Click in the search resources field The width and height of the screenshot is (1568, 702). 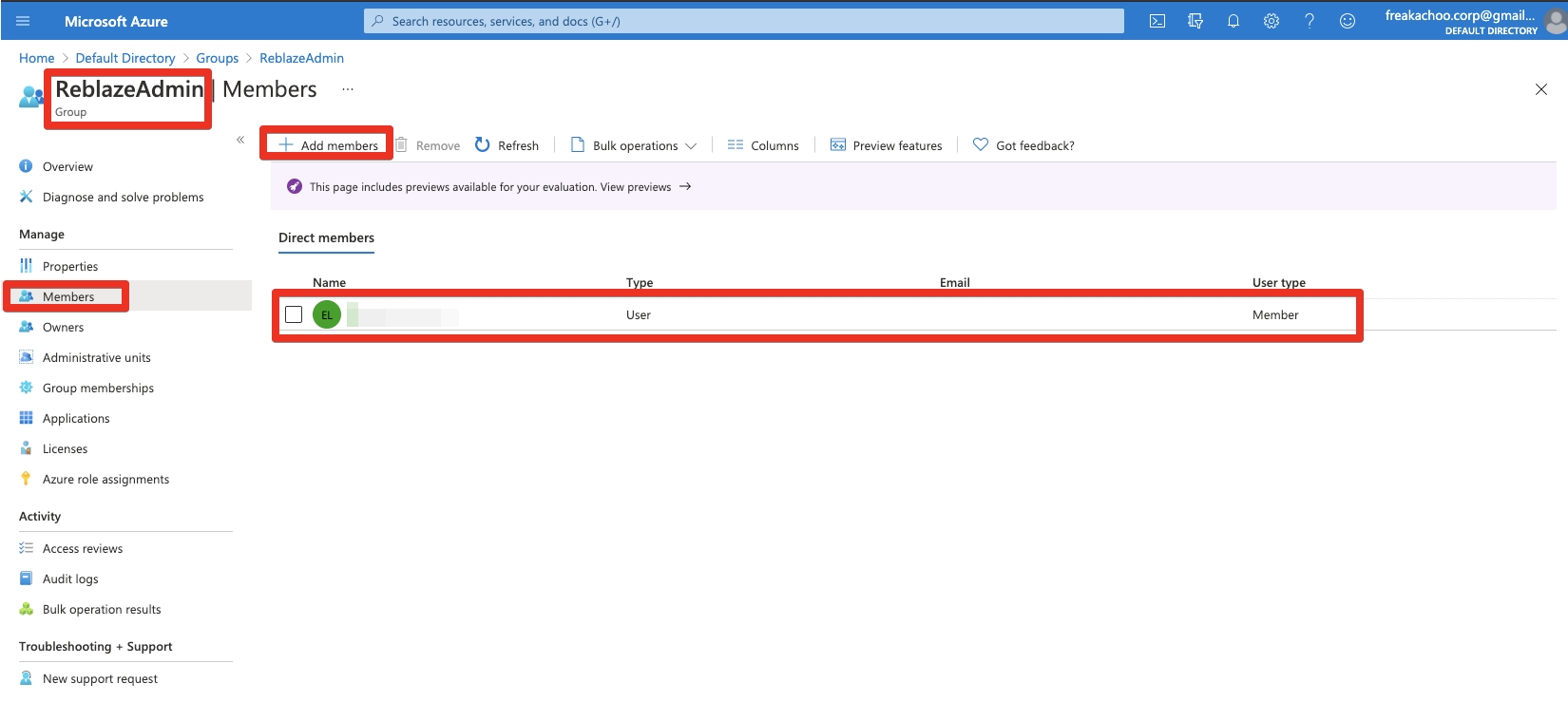pyautogui.click(x=741, y=21)
